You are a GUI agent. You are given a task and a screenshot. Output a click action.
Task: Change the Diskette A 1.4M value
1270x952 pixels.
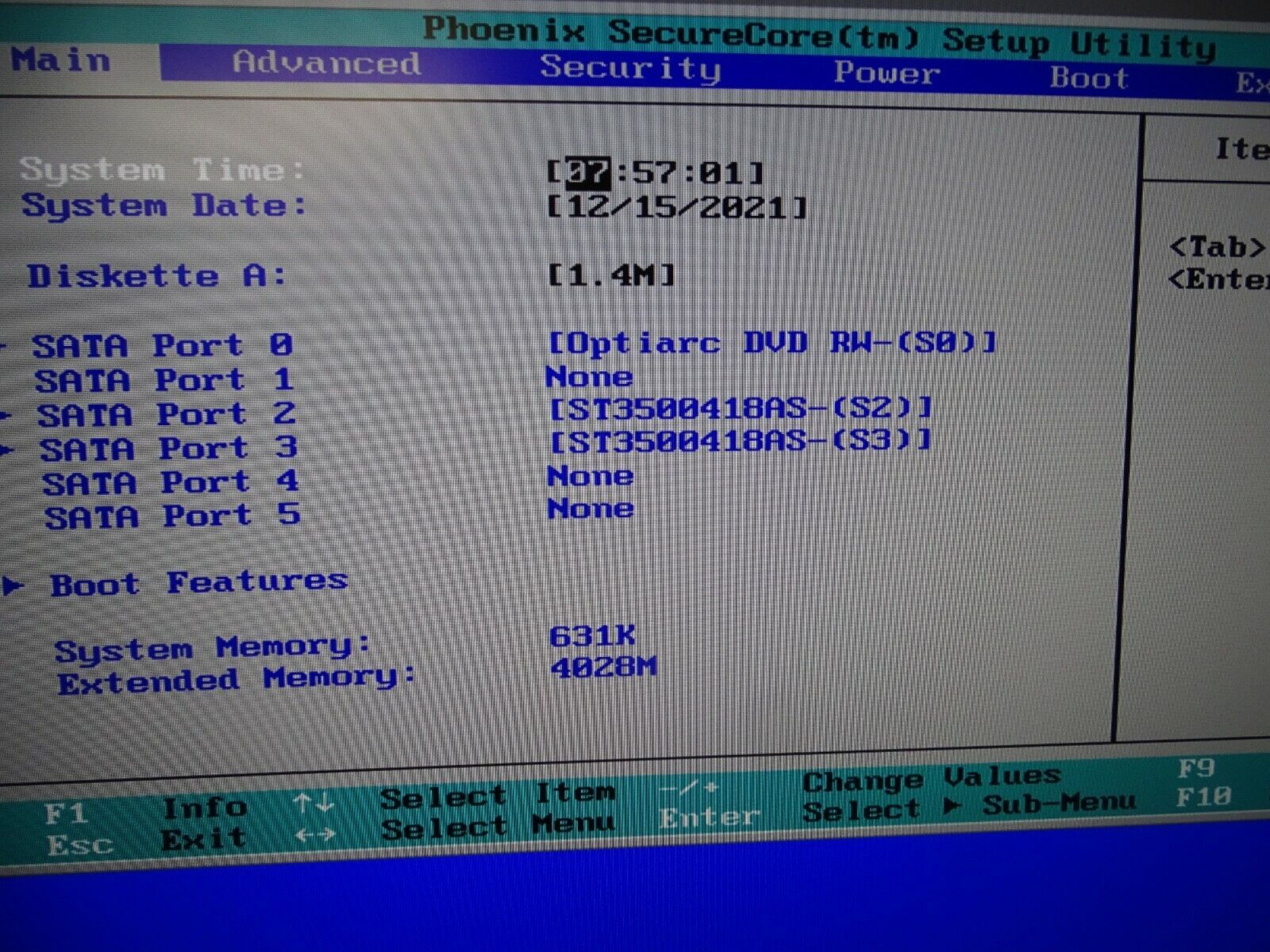point(611,275)
